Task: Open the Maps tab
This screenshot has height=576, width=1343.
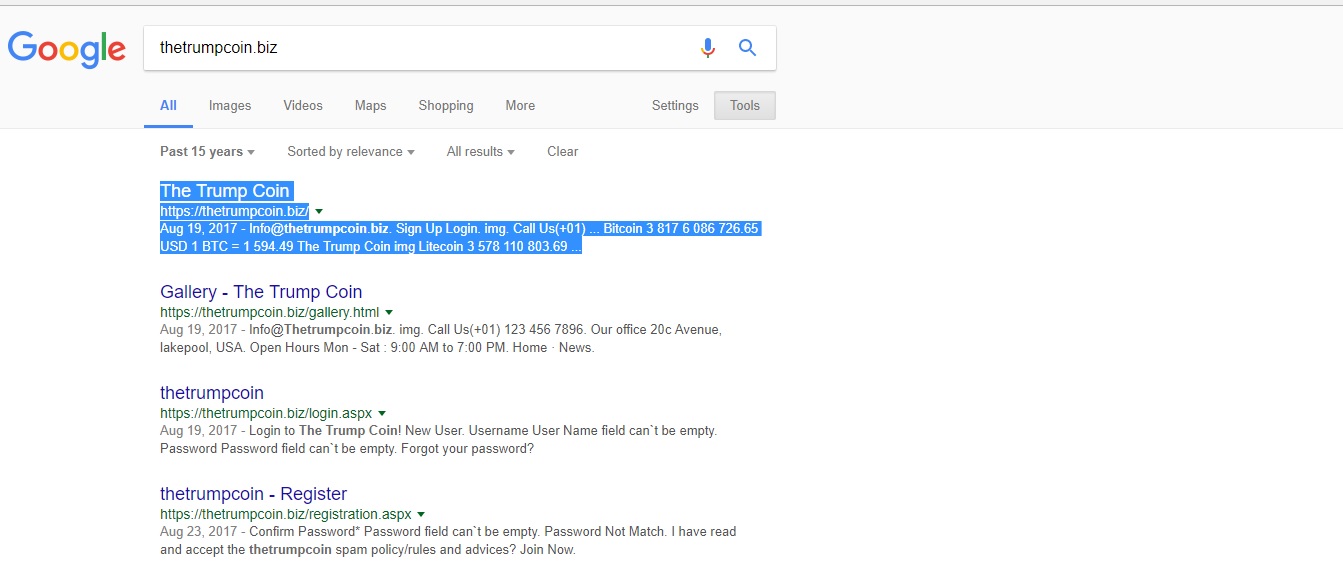Action: 370,105
